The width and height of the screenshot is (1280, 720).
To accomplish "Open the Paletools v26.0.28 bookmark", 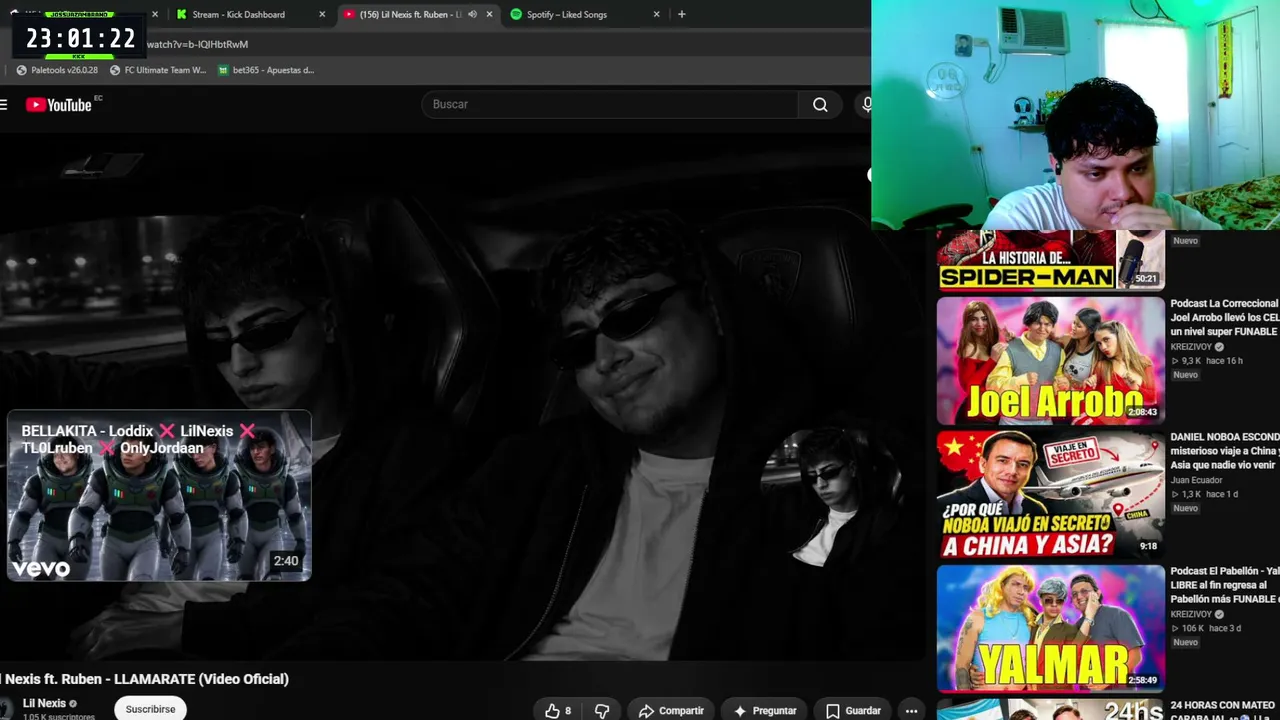I will [x=57, y=70].
